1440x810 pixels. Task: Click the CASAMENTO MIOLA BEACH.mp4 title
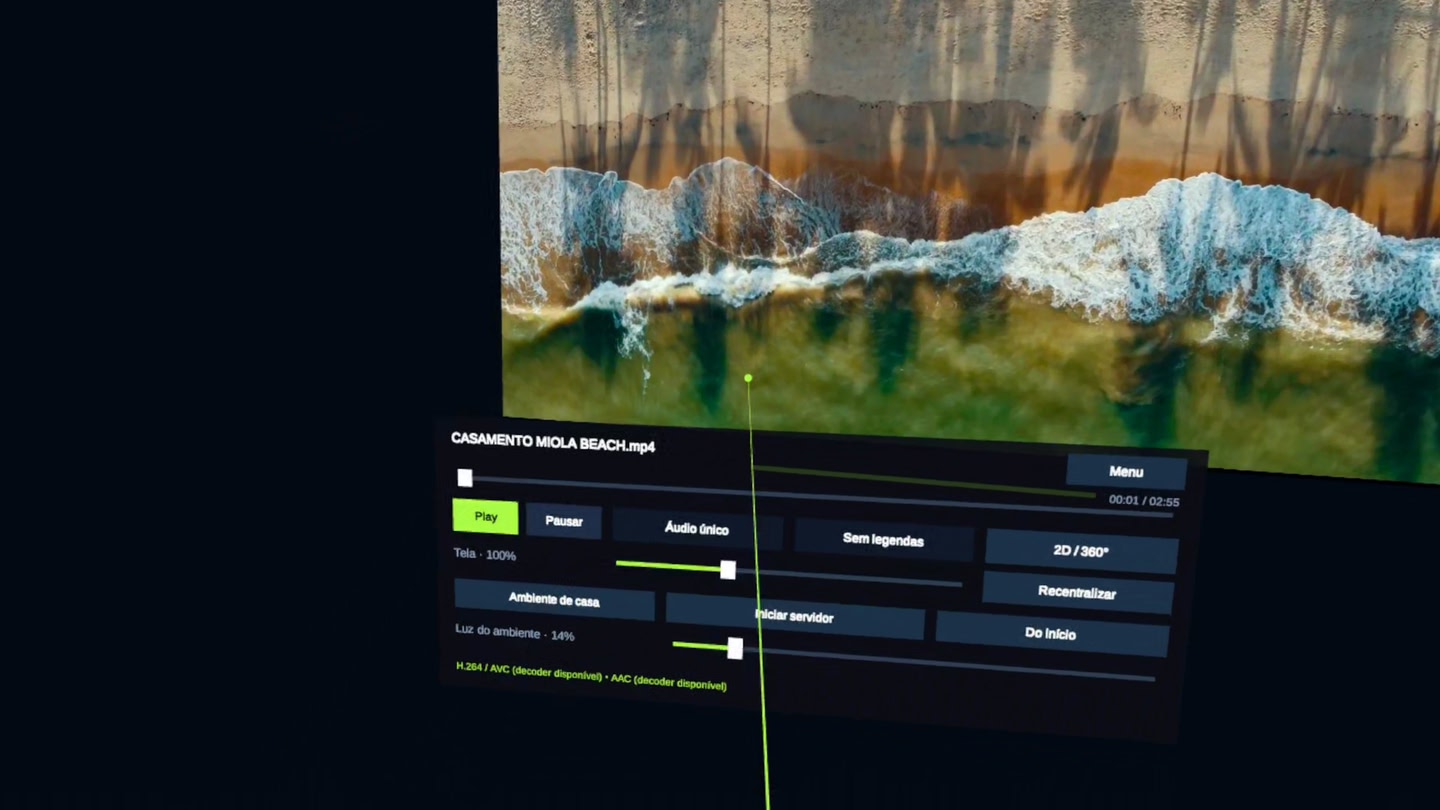553,442
